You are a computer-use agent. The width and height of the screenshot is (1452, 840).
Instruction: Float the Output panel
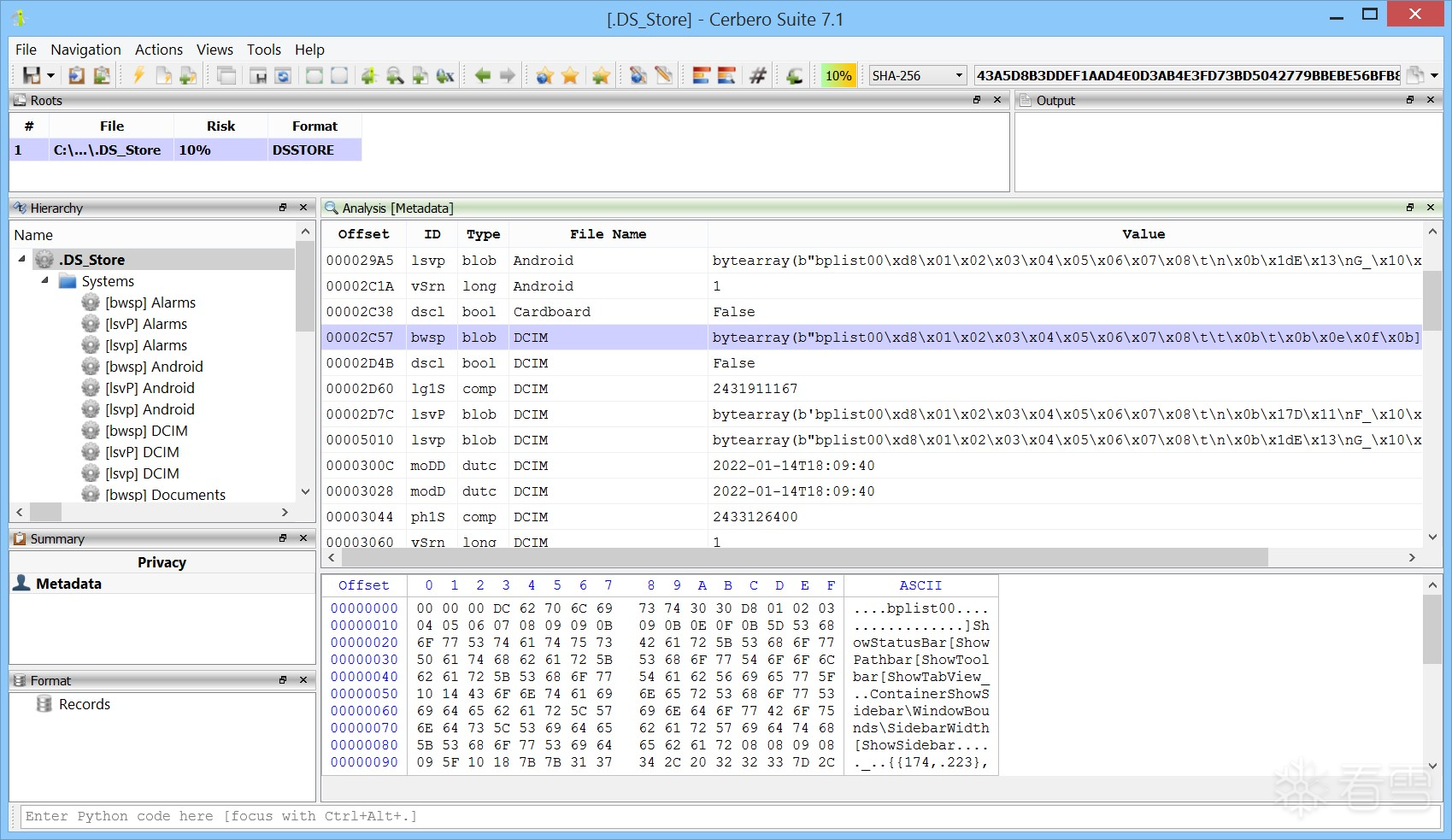click(x=1410, y=100)
